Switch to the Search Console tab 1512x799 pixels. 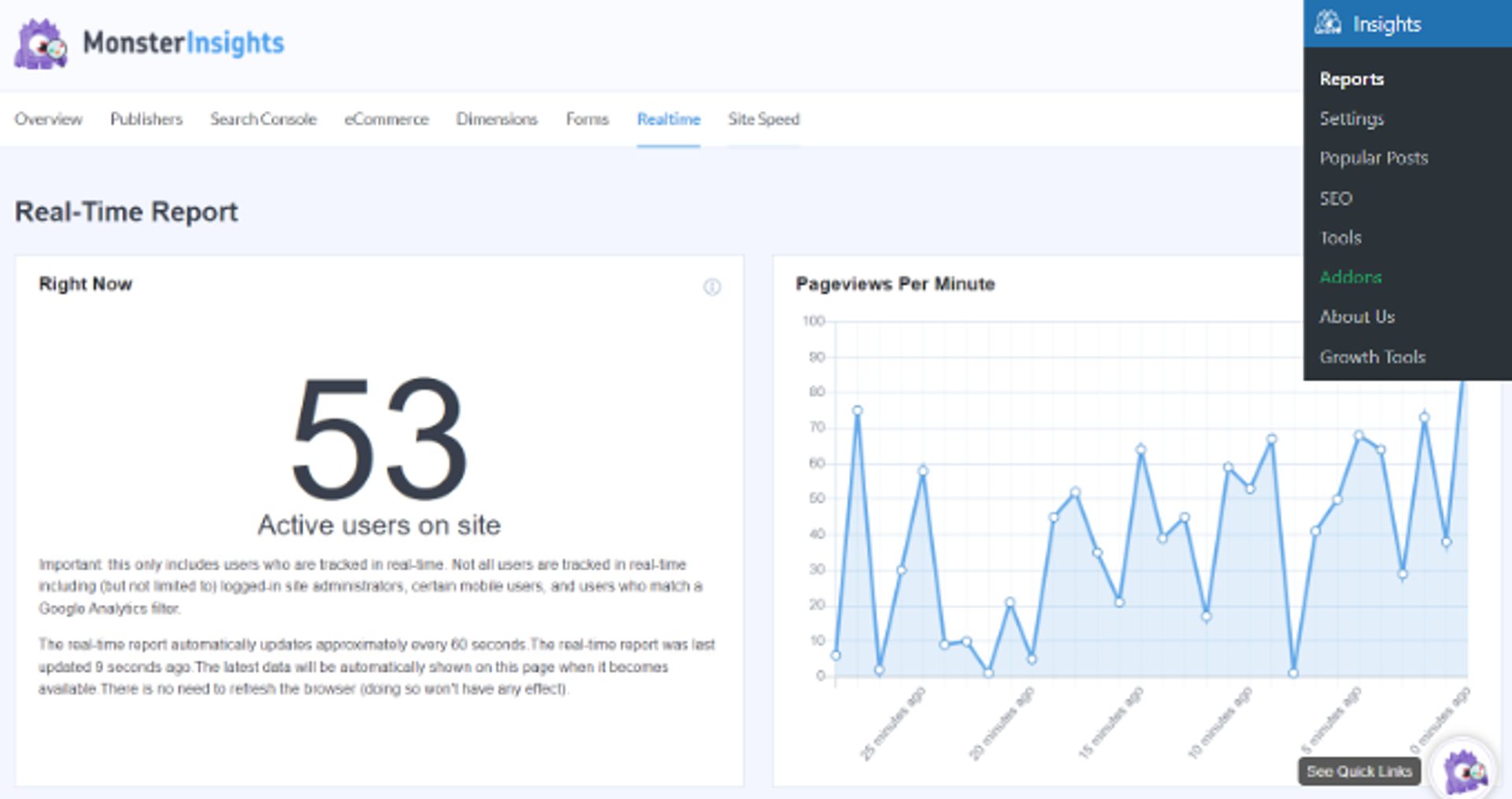tap(263, 120)
